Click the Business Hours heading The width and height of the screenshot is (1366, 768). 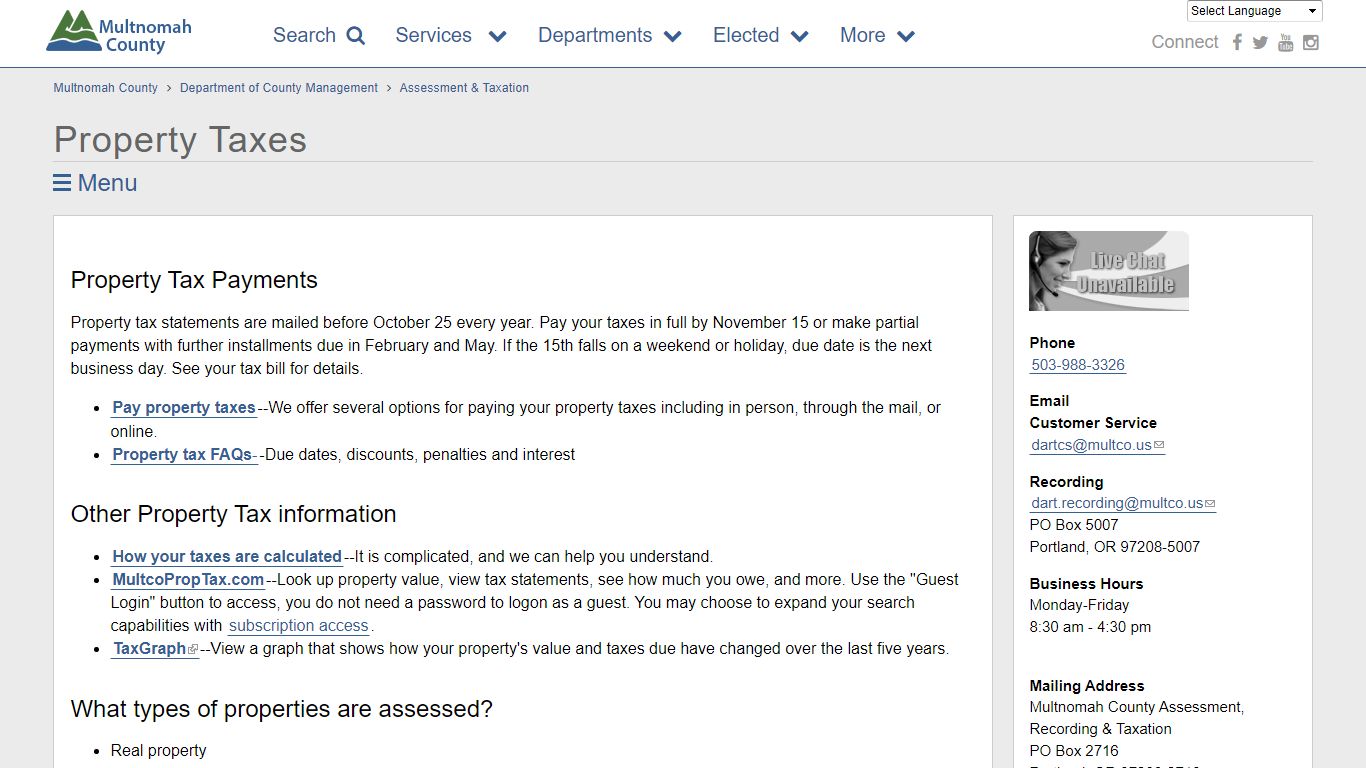click(x=1086, y=584)
